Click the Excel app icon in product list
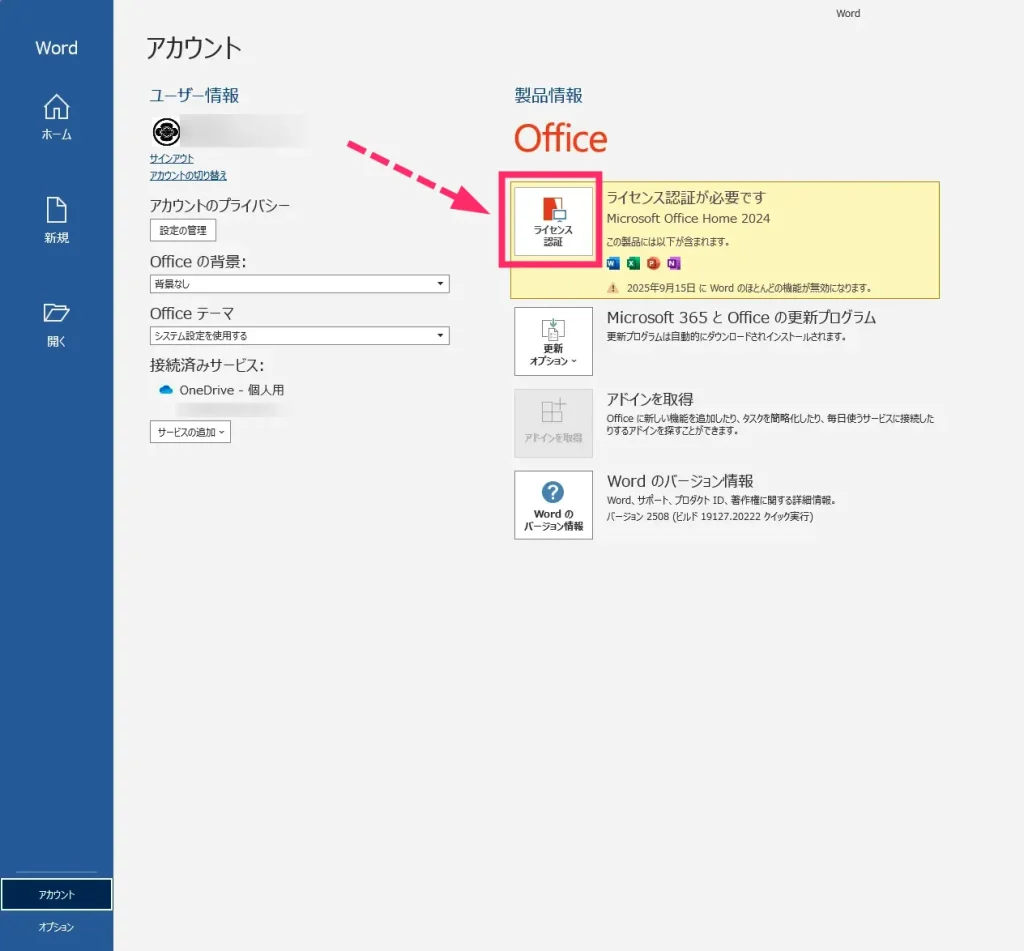The image size is (1024, 951). click(x=633, y=263)
